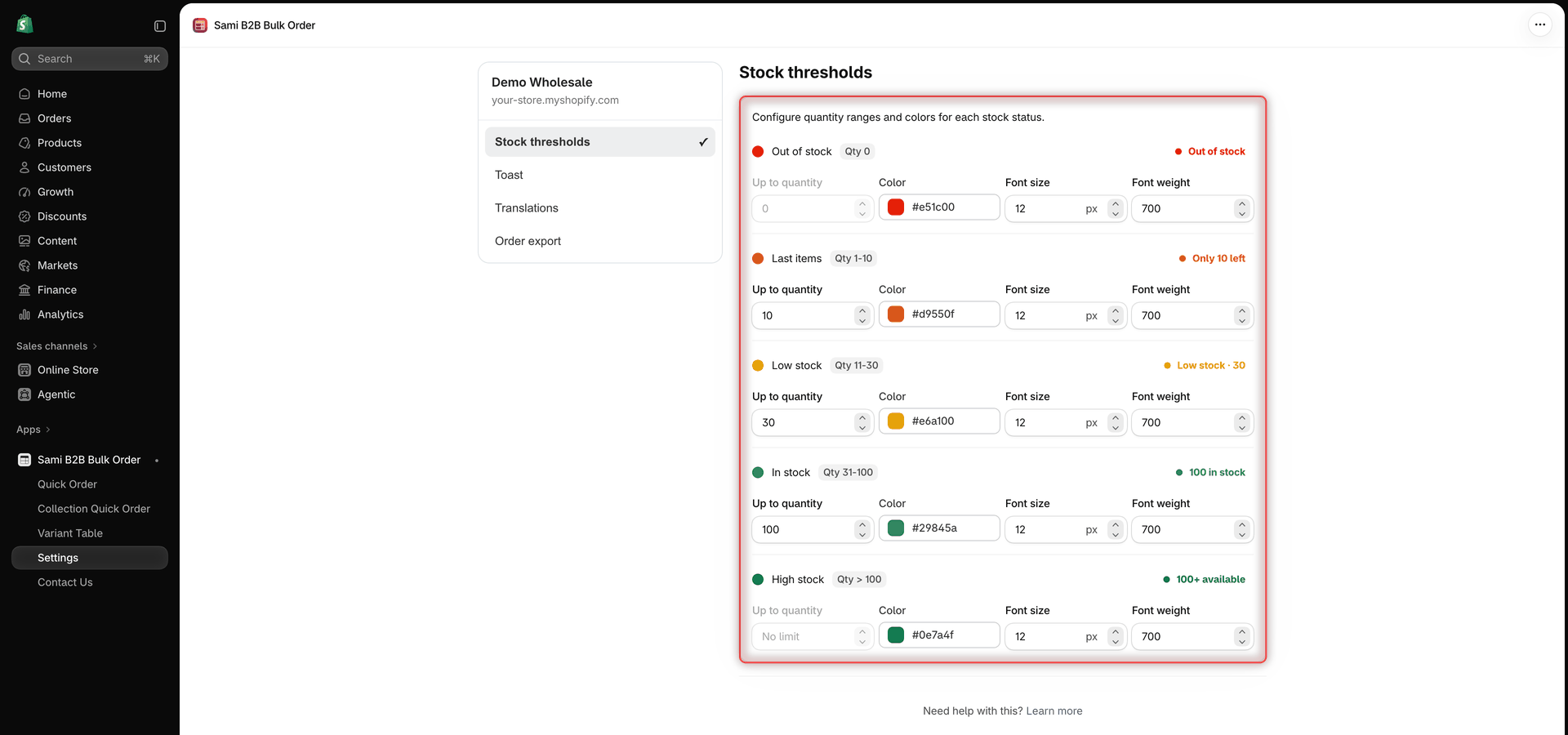Open the three-dot more actions menu
The height and width of the screenshot is (735, 1568).
pos(1539,24)
